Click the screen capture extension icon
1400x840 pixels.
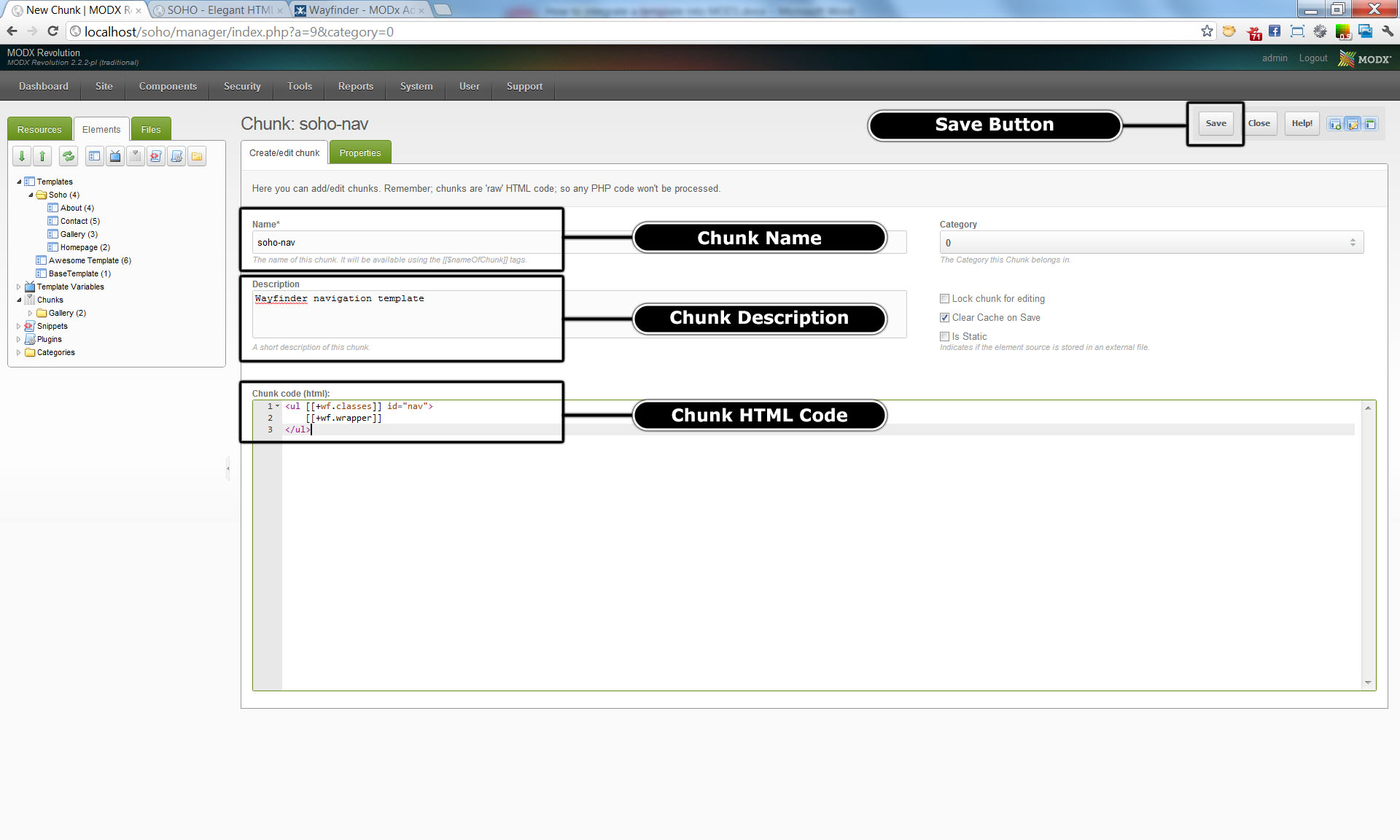click(x=1297, y=31)
